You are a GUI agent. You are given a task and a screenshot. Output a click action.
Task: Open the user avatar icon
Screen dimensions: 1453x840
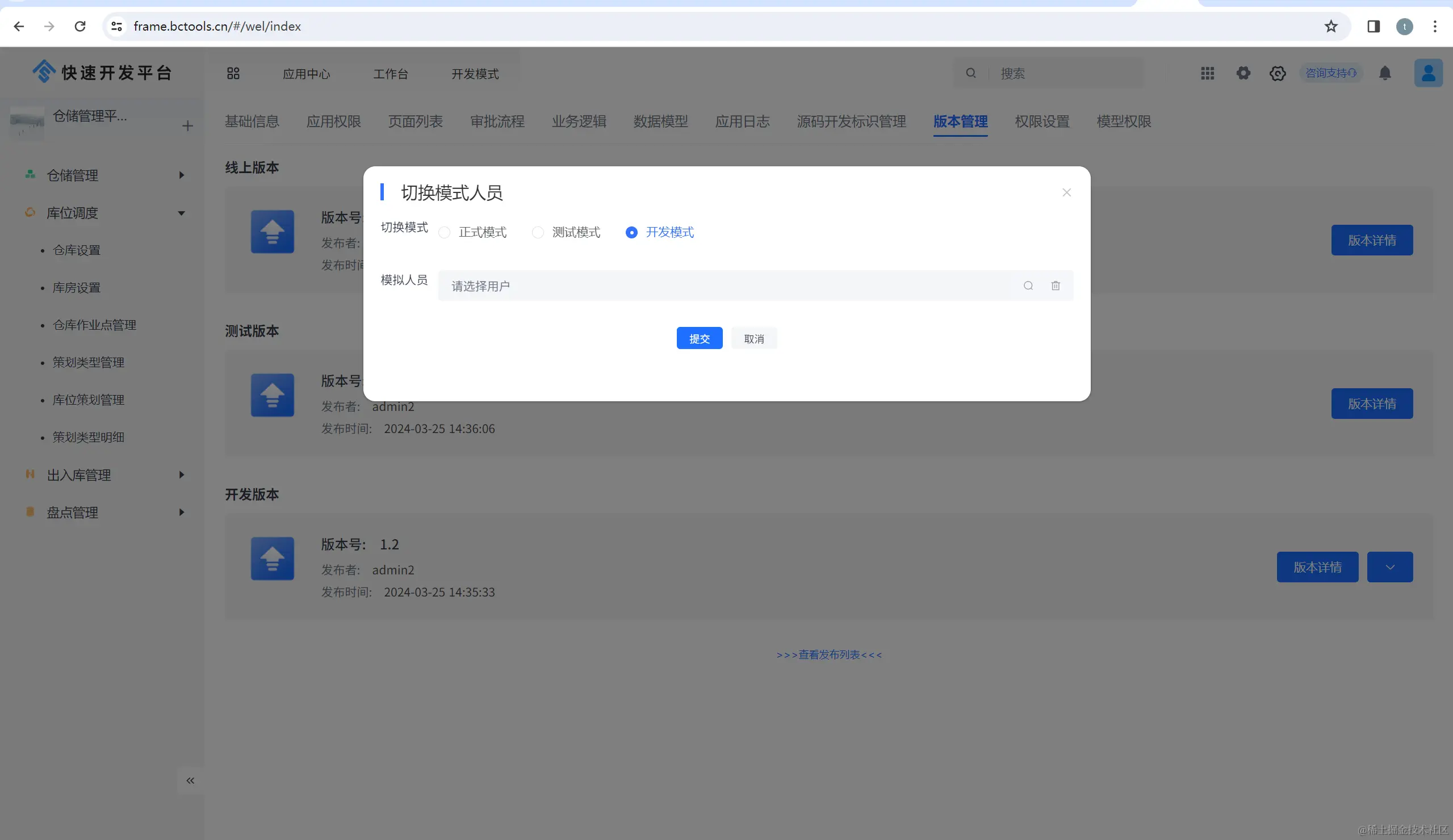[1427, 73]
